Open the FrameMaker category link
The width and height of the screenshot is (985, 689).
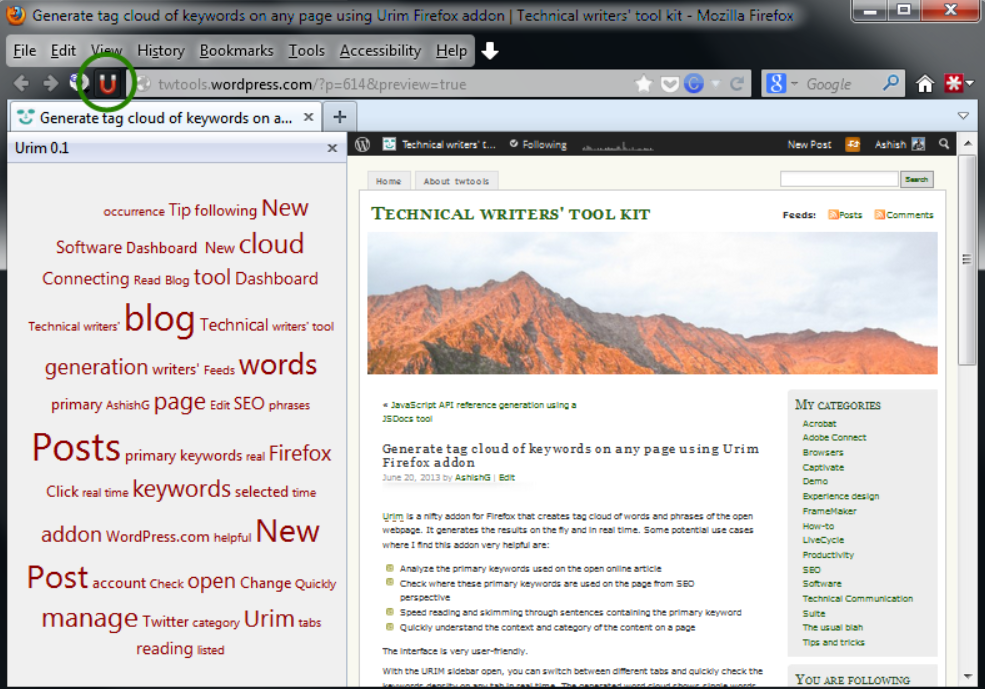point(829,511)
